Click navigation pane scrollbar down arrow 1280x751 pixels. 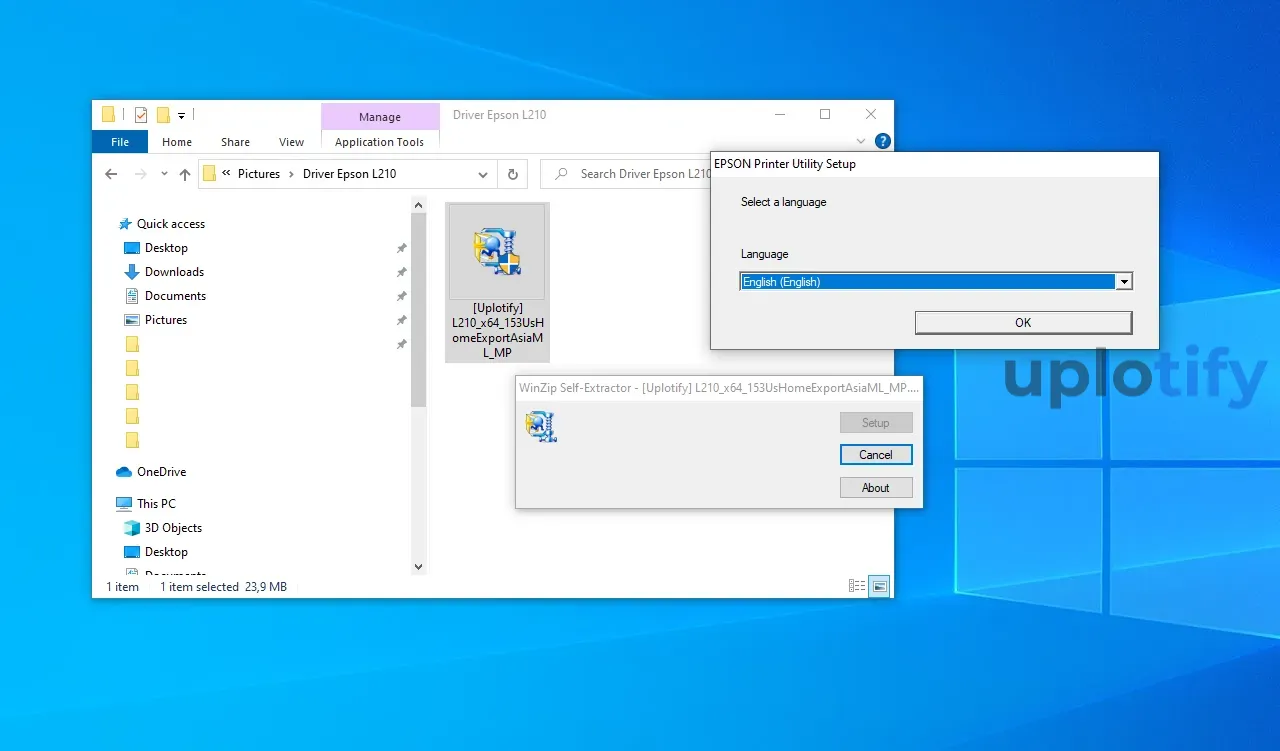click(419, 567)
